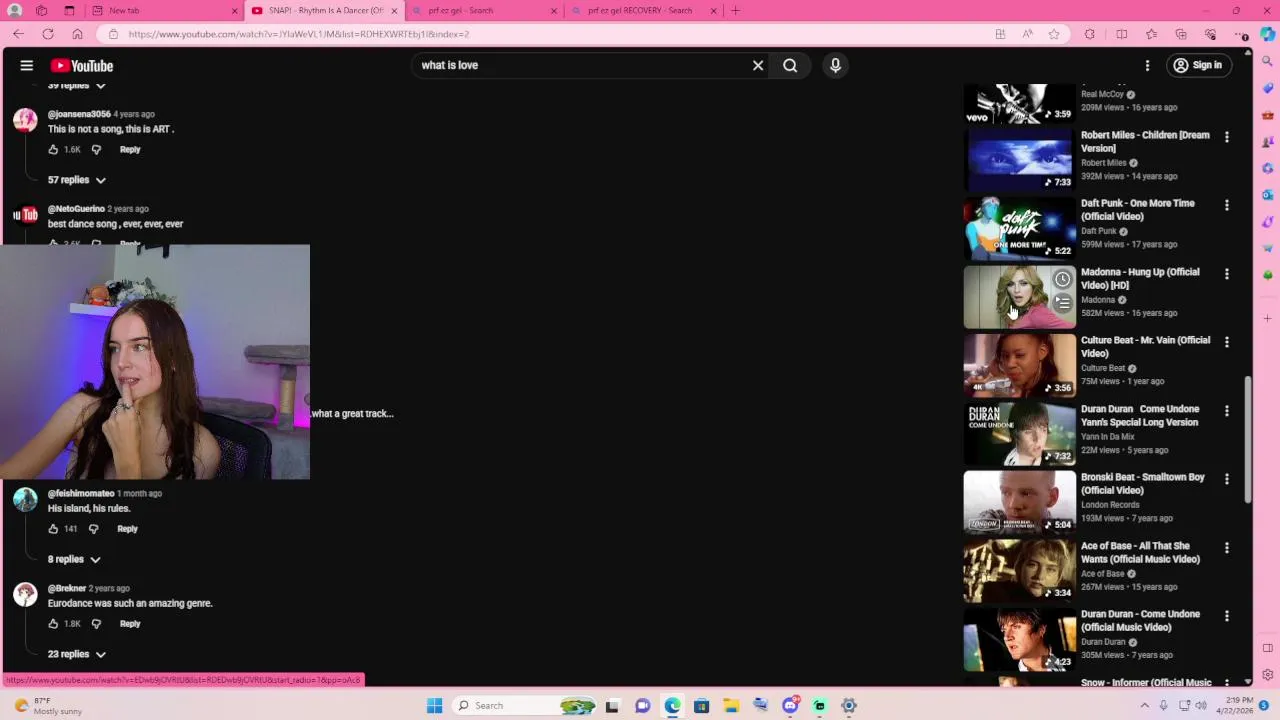
Task: Open Culture Beat Mr. Vain thumbnail
Action: [1019, 365]
